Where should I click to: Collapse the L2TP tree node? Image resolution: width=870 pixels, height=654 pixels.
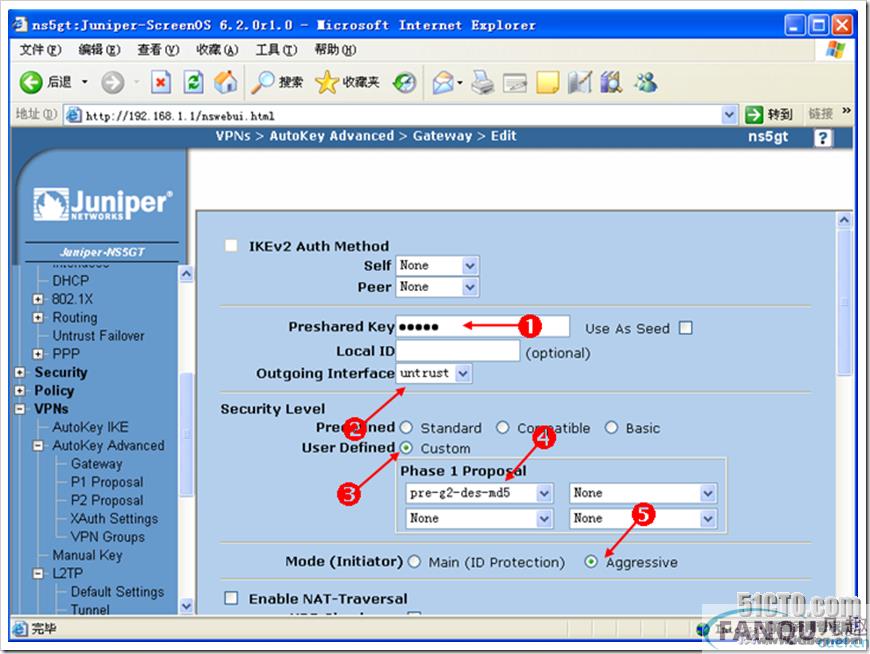pos(38,574)
